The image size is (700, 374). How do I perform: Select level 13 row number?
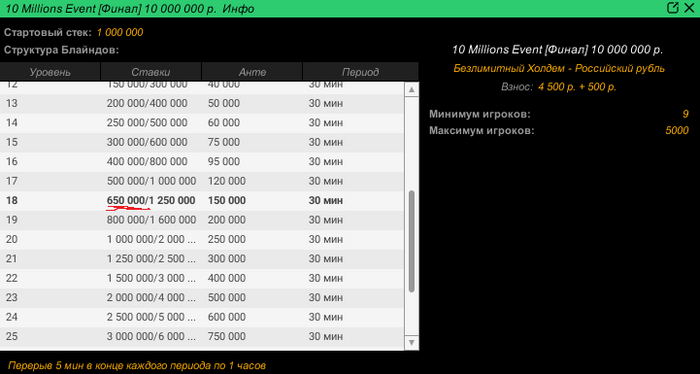click(x=12, y=104)
